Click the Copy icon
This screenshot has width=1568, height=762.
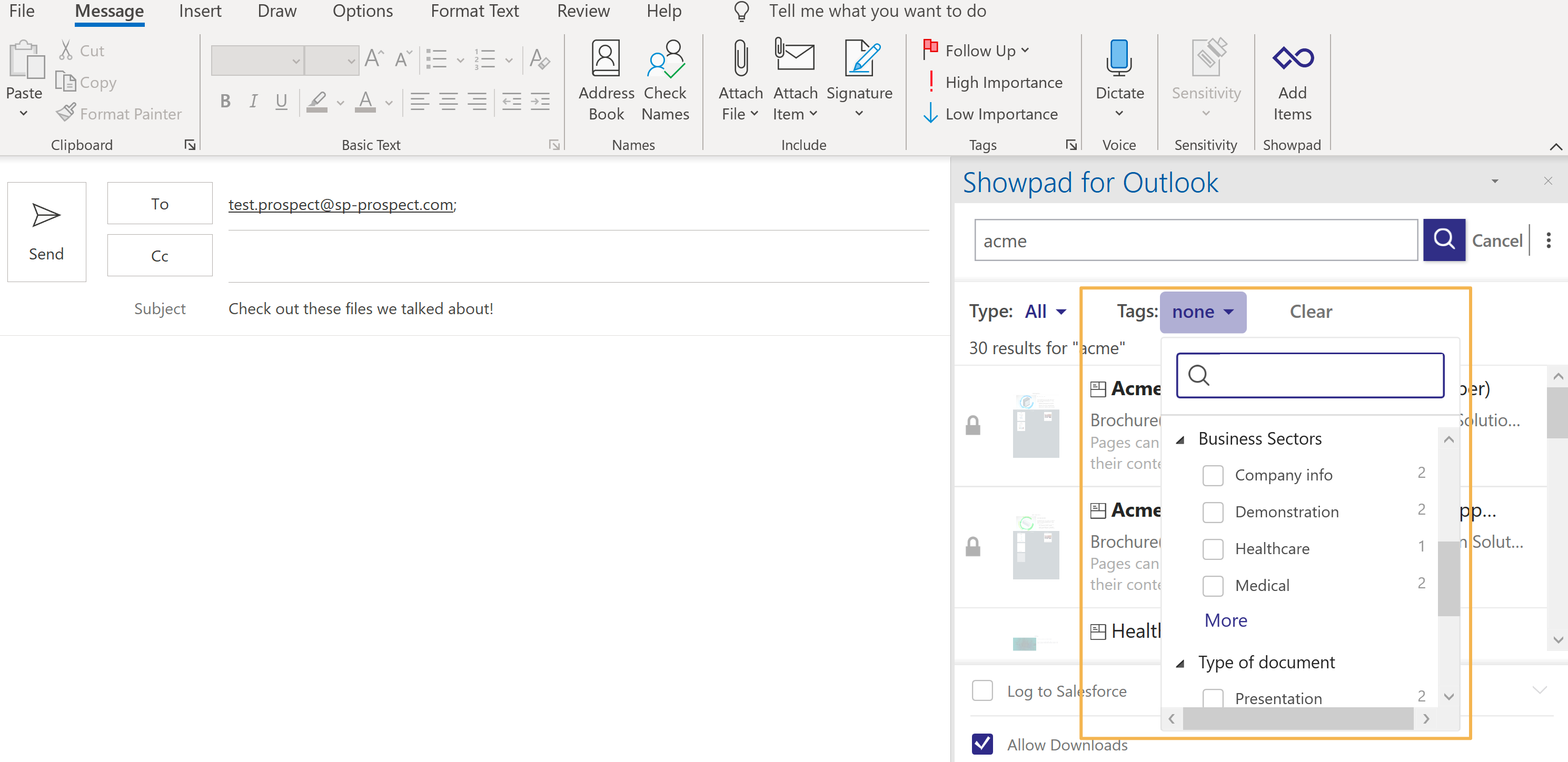tap(65, 82)
